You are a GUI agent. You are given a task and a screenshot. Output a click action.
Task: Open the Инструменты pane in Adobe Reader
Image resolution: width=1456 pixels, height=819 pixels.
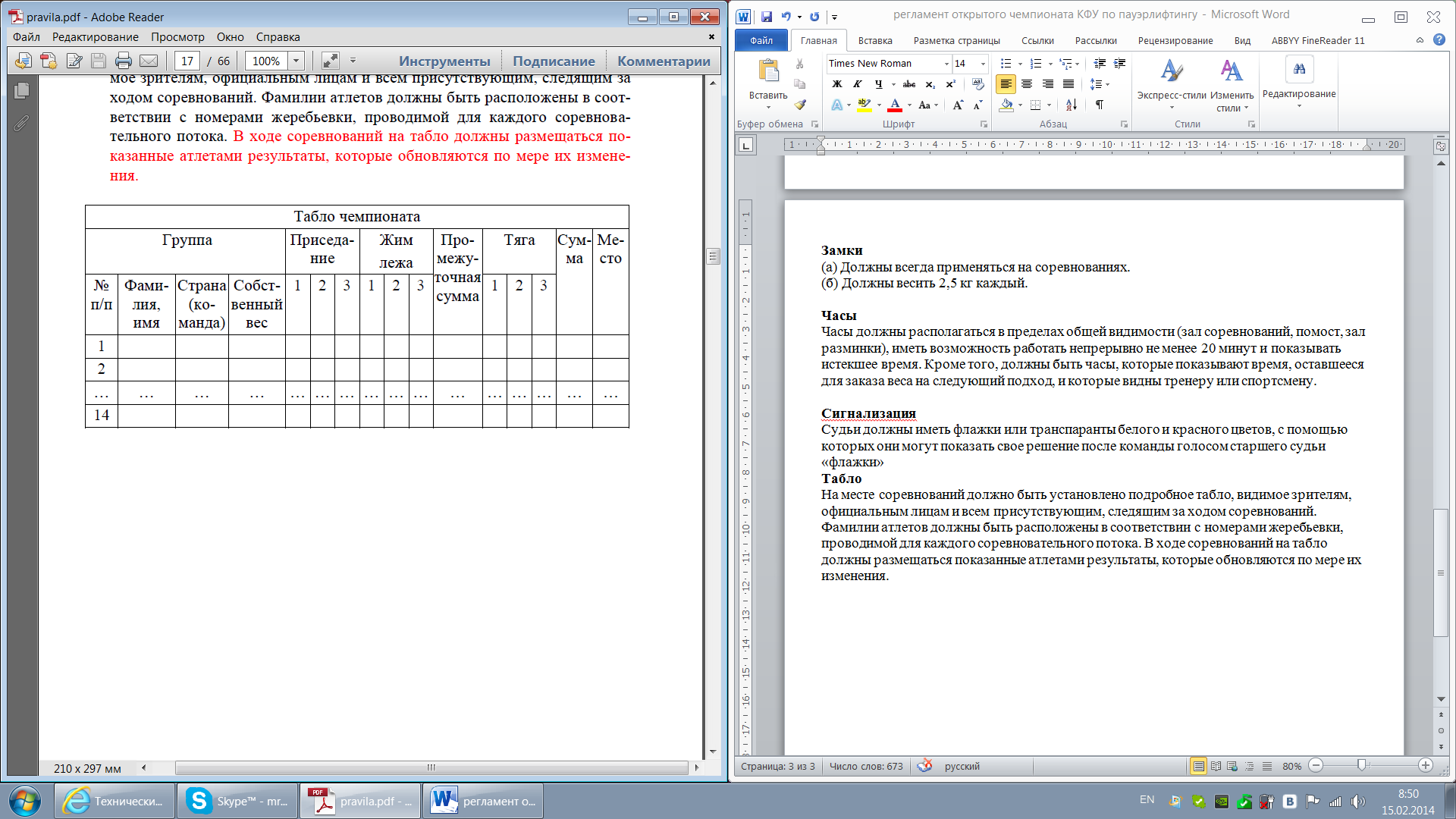[x=444, y=61]
